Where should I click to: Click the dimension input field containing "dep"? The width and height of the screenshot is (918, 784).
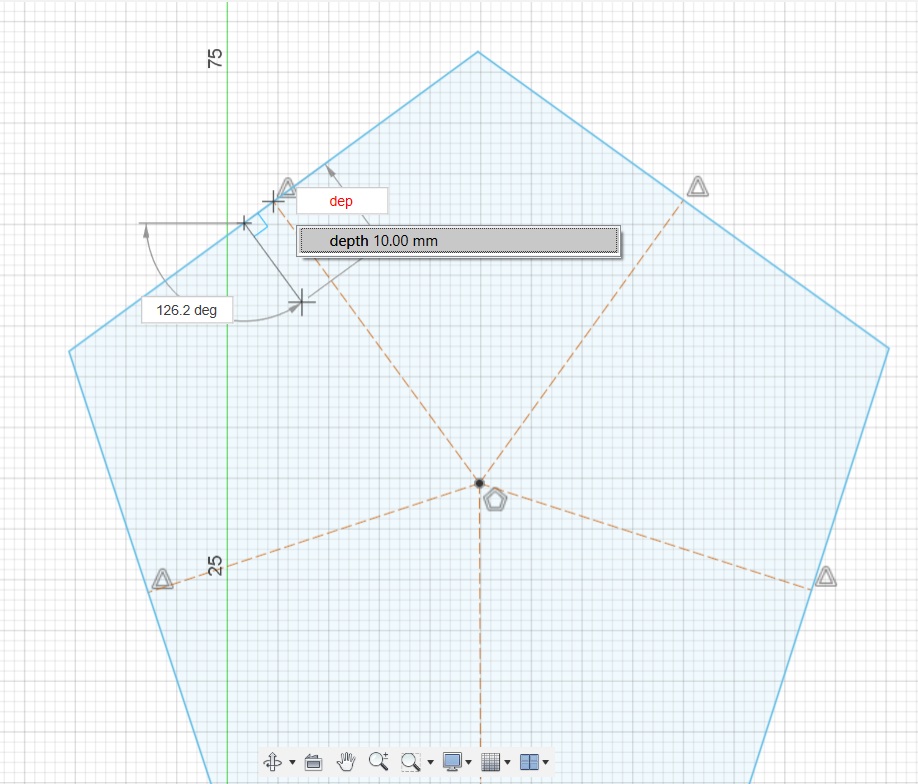point(342,201)
